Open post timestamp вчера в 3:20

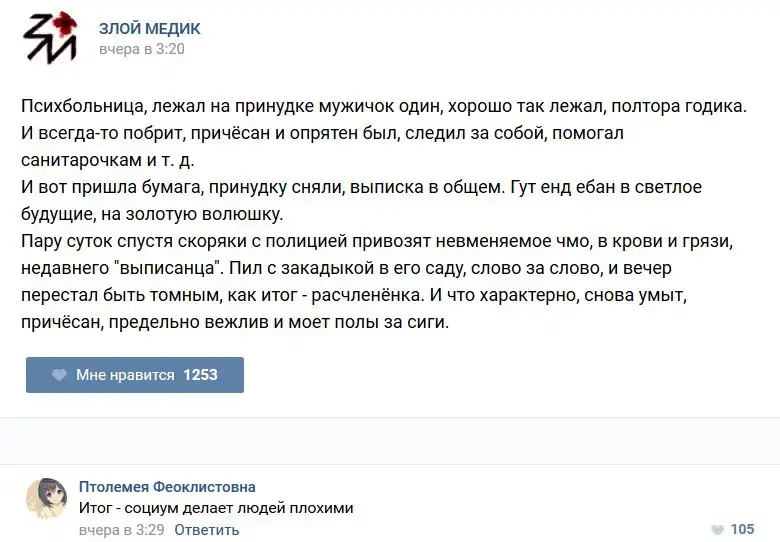[141, 49]
